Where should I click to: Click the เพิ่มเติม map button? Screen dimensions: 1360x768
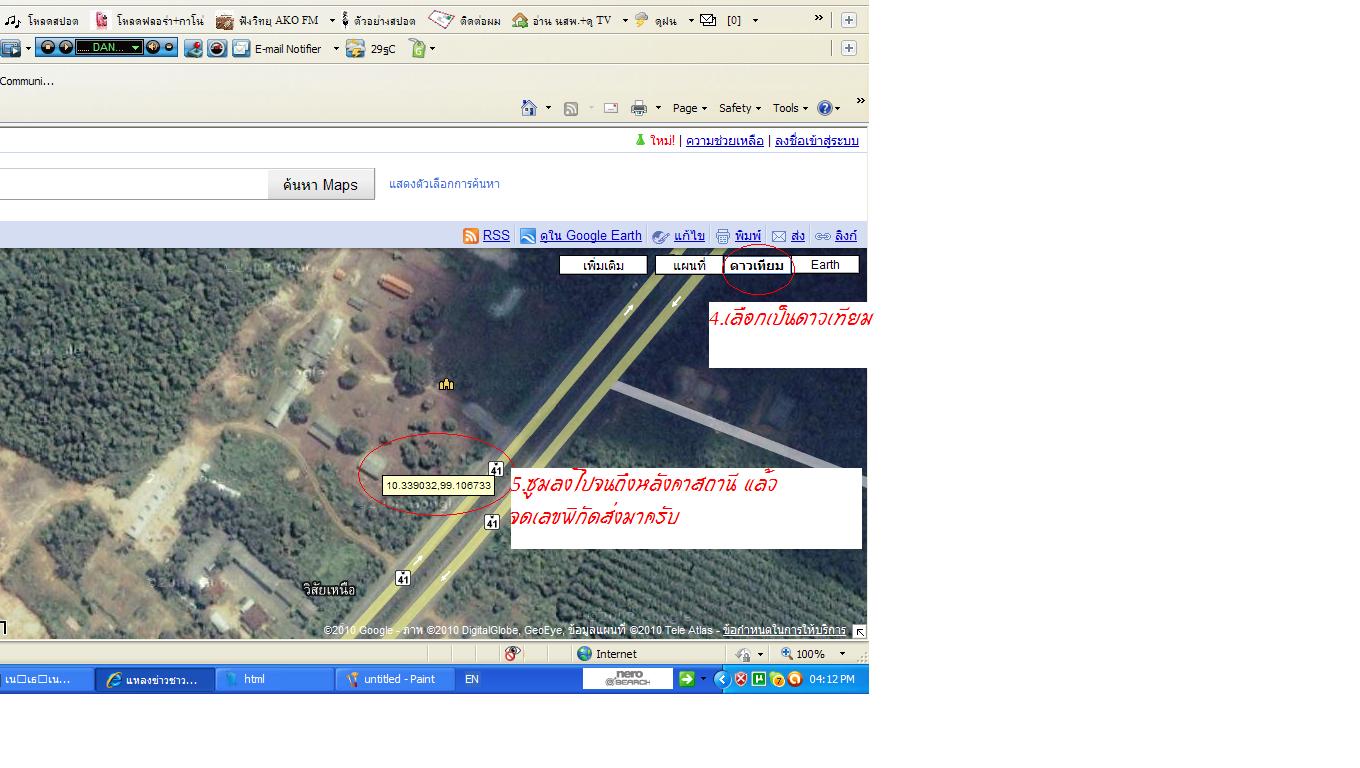coord(603,265)
